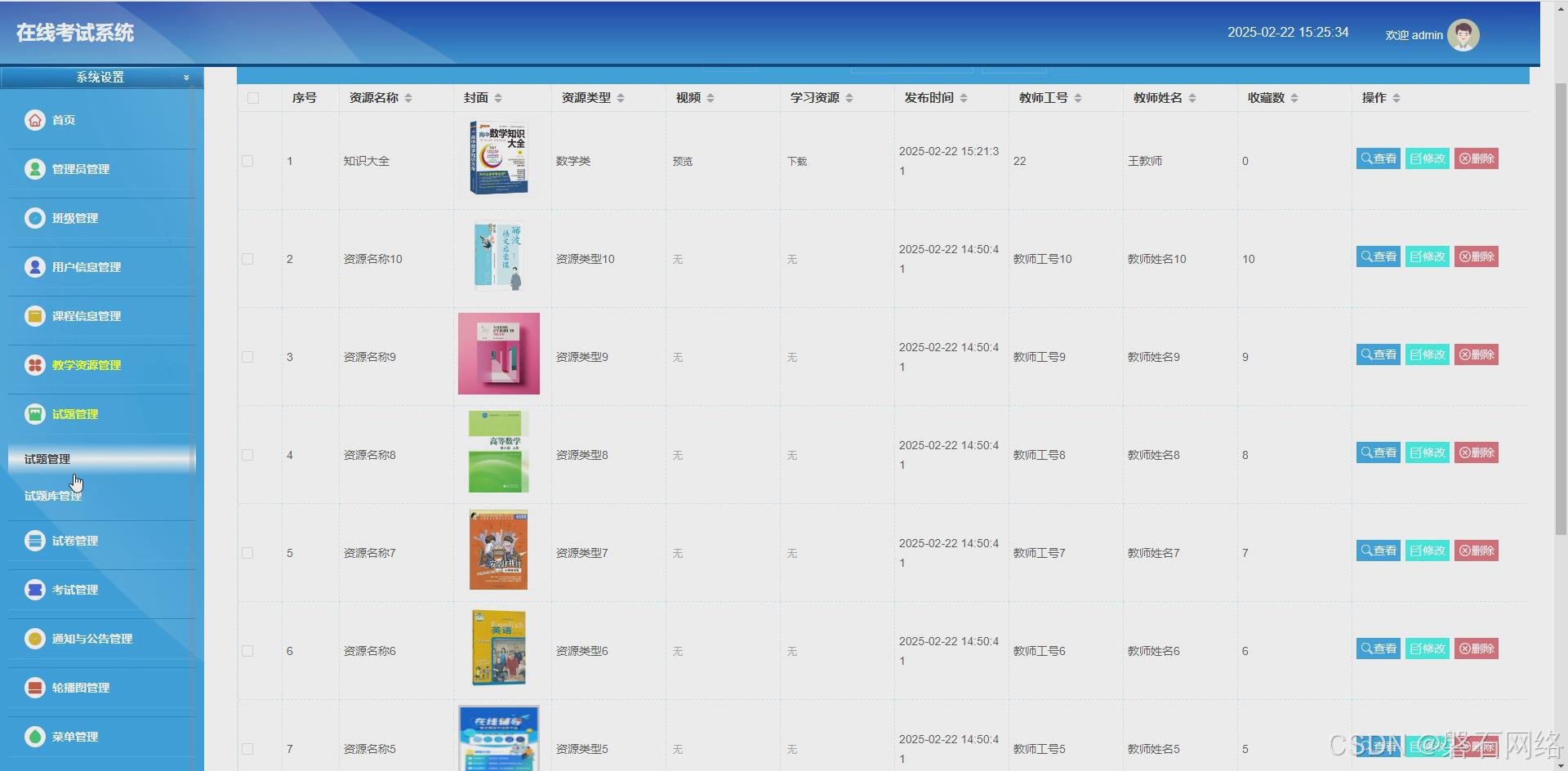Click the 课程信息管理 yellow icon

(34, 316)
